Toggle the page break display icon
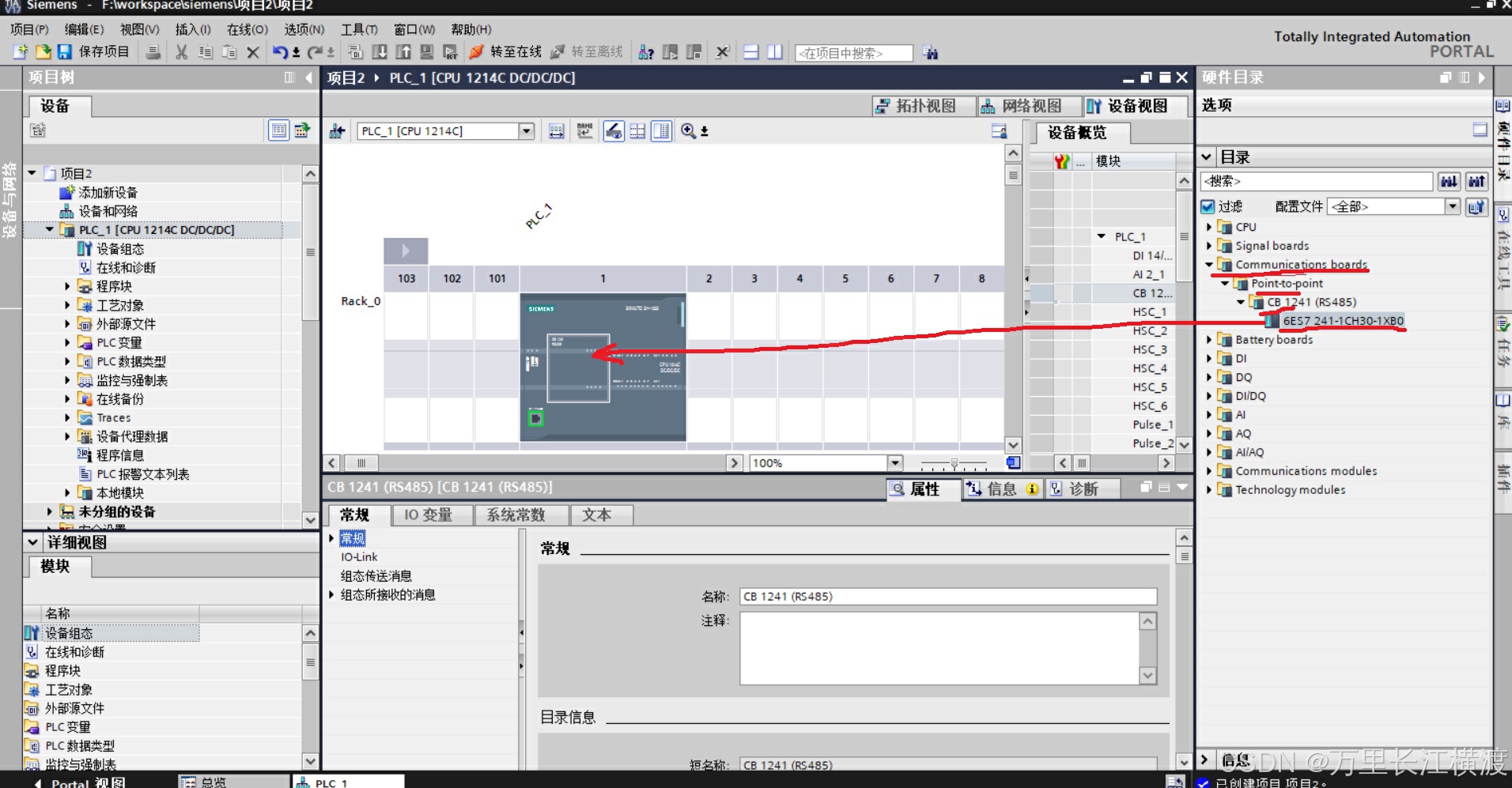 [x=637, y=131]
